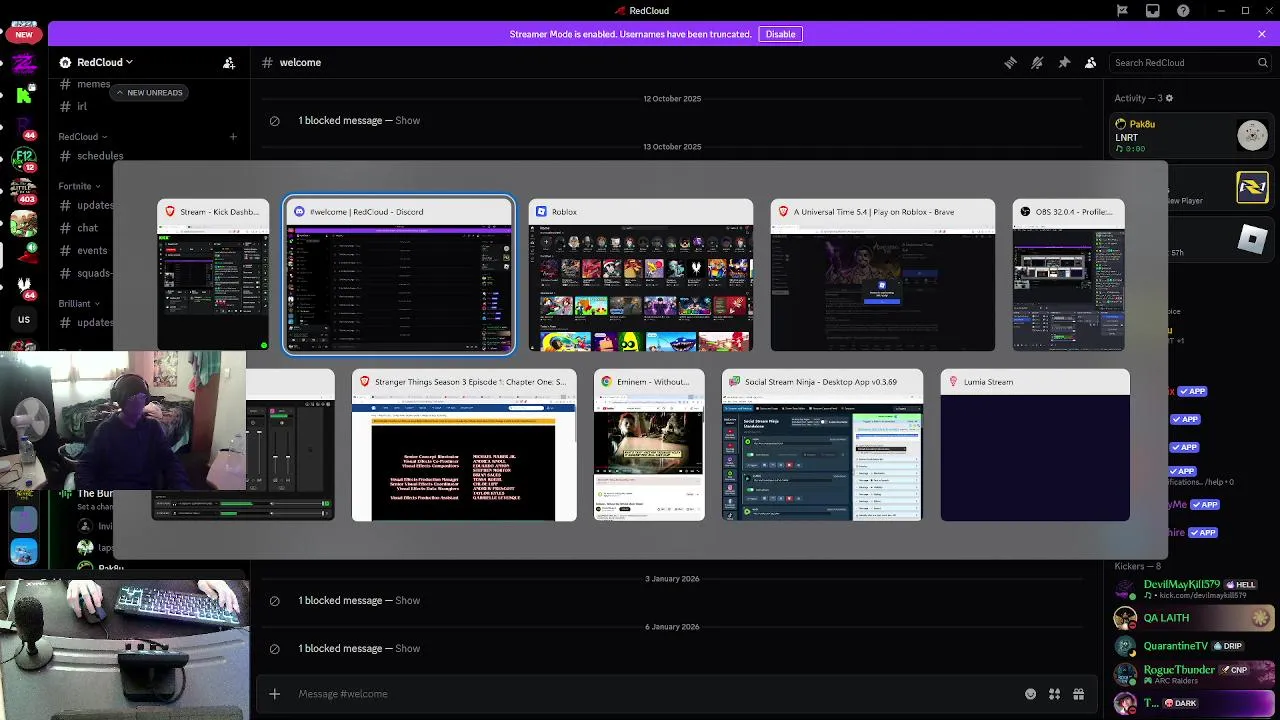Open server icon with 403 badge

[24, 190]
